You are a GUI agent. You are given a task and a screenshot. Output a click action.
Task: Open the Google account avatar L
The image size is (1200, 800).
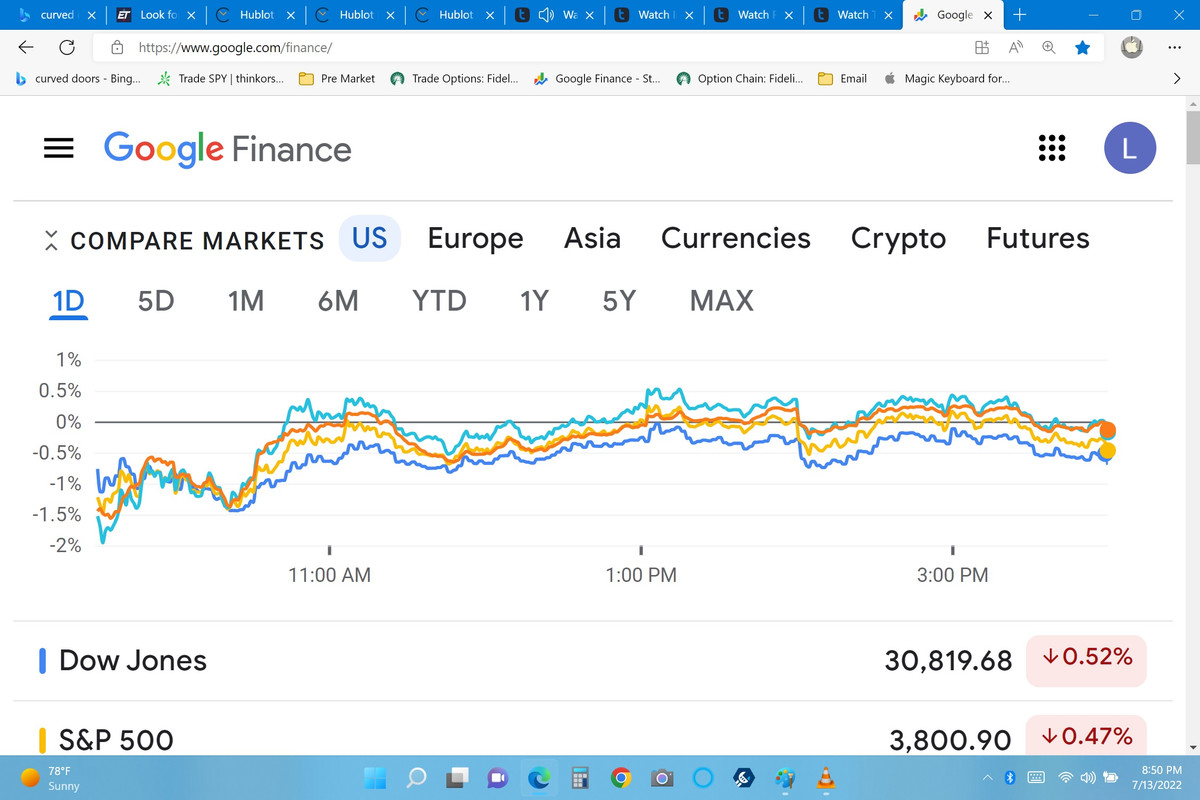click(1130, 148)
